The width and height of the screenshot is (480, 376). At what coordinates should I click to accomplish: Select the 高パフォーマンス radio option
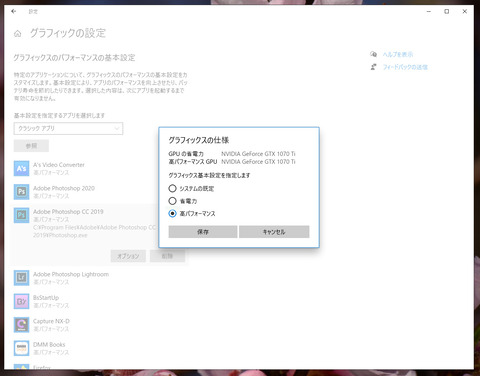pyautogui.click(x=172, y=213)
